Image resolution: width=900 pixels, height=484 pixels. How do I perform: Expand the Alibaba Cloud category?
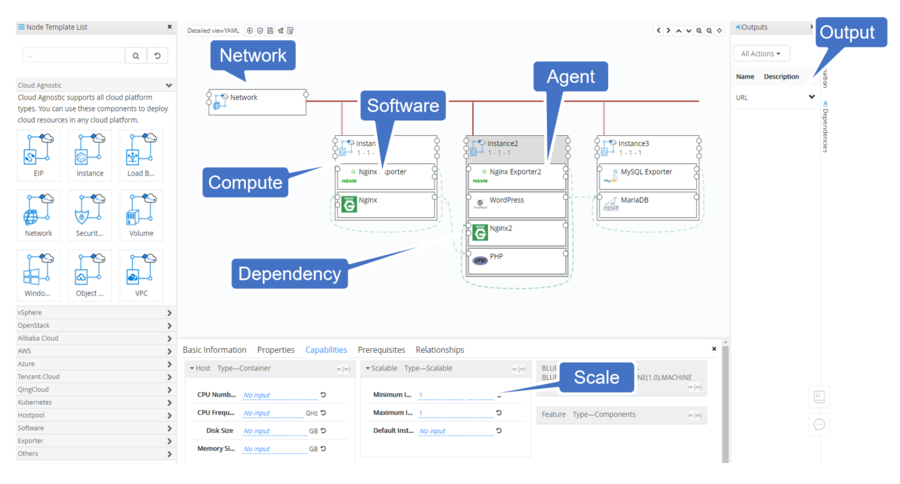[169, 338]
